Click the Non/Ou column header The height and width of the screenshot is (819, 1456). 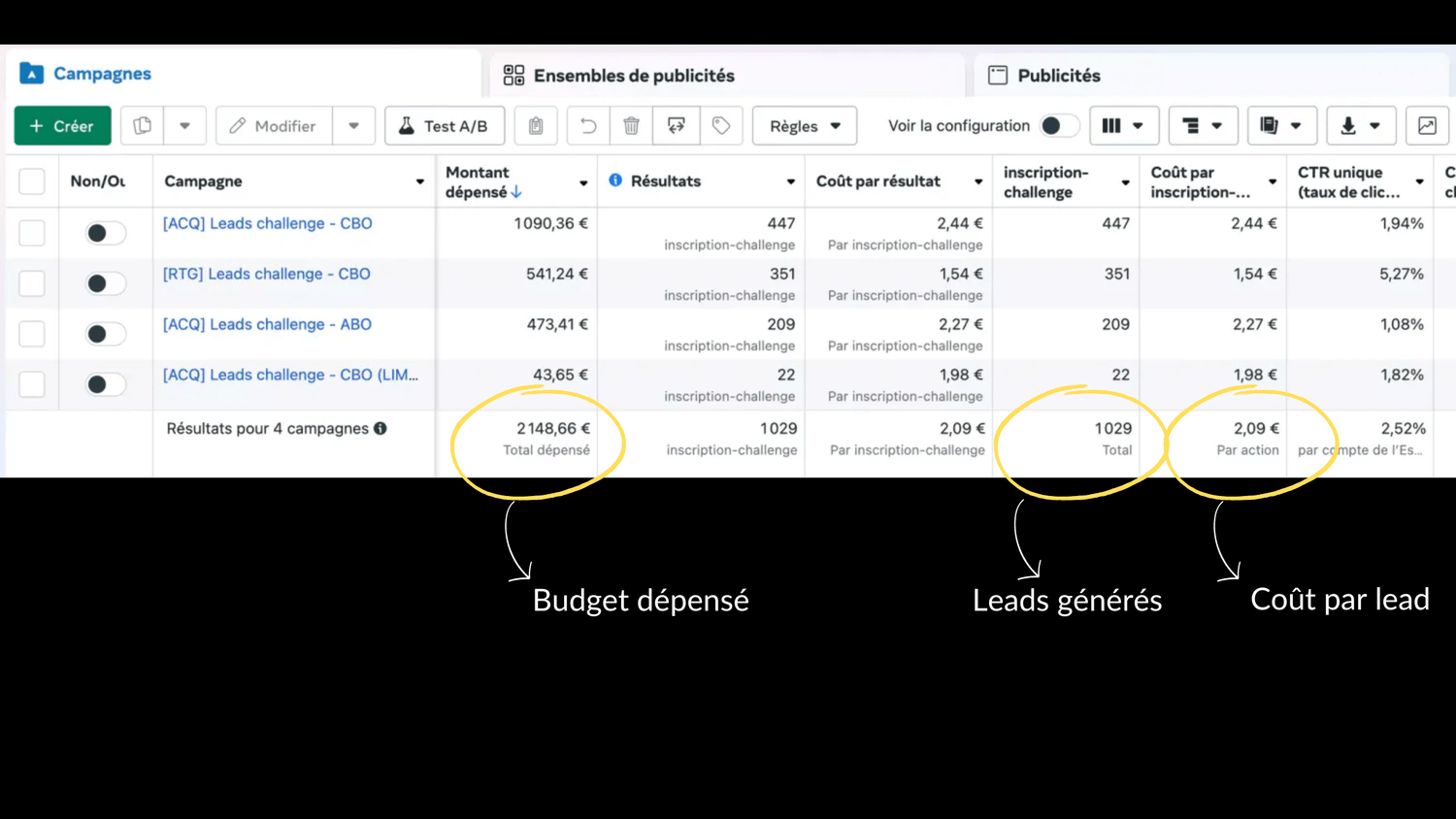pyautogui.click(x=97, y=181)
